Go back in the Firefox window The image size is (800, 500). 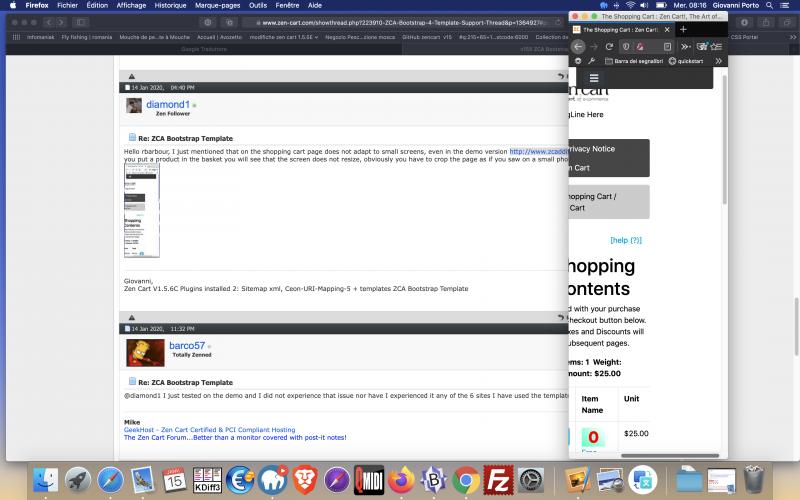(x=578, y=46)
